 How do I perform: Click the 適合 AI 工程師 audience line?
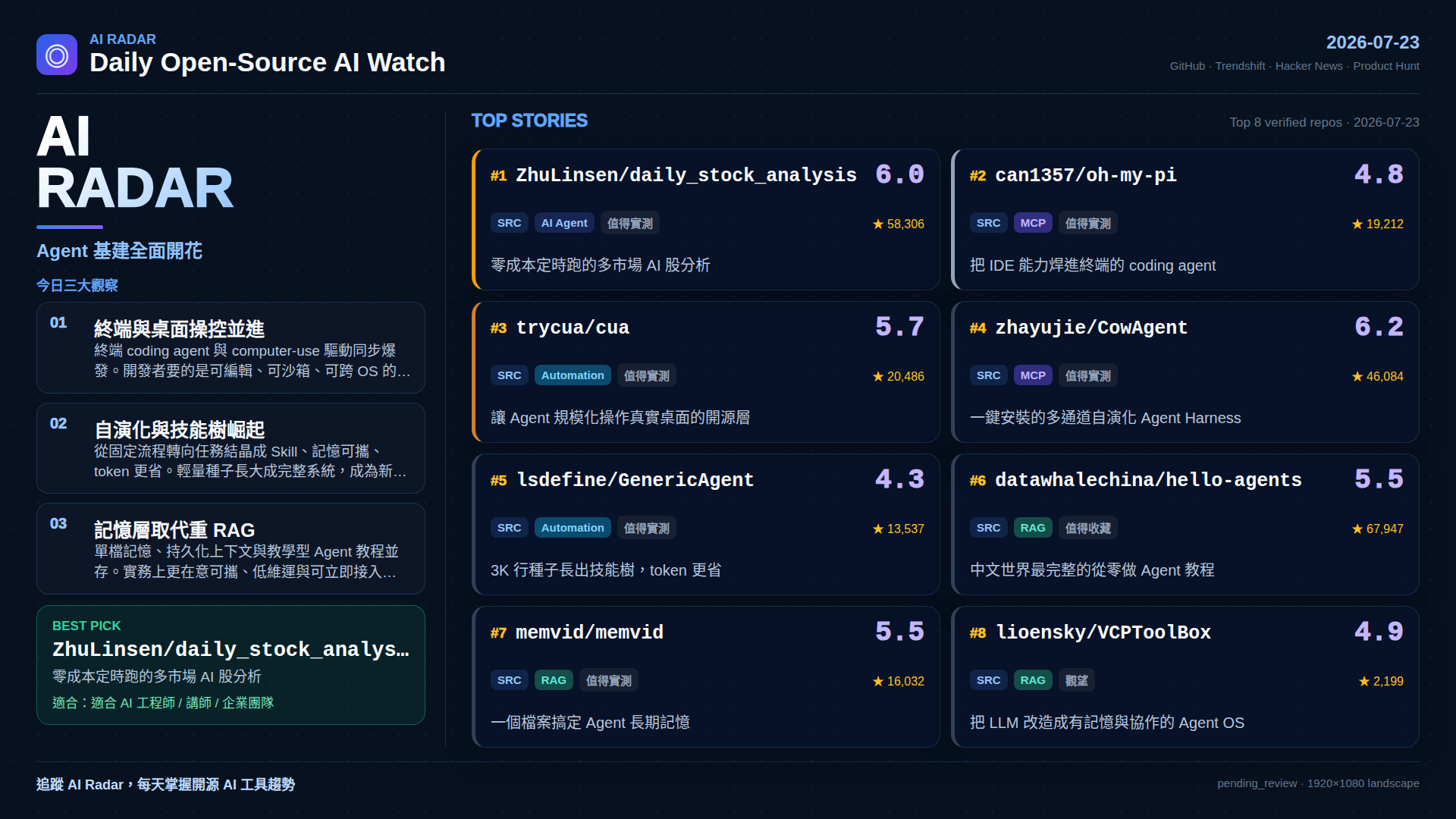(x=163, y=703)
